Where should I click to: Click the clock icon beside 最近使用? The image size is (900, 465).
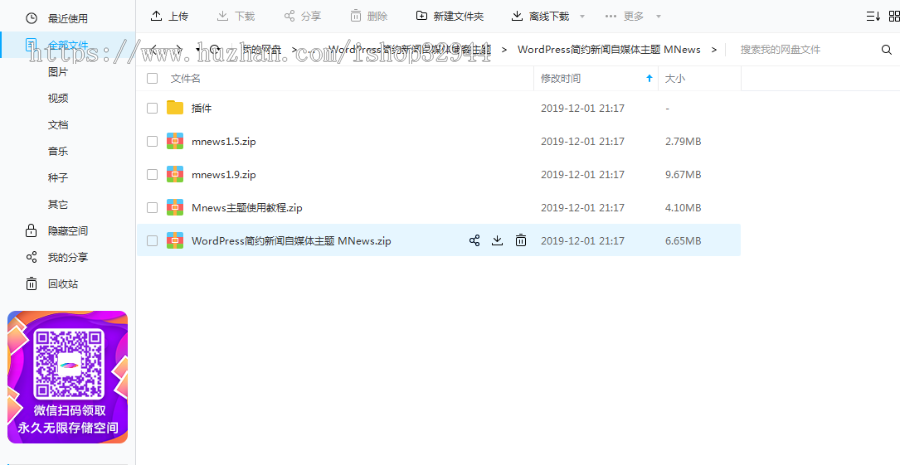(x=31, y=18)
